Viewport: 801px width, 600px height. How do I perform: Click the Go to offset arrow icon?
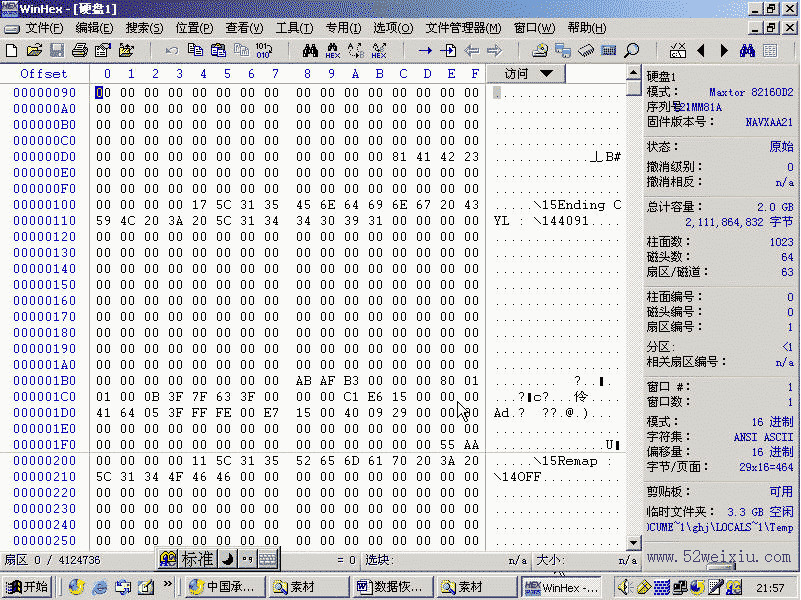tap(425, 50)
